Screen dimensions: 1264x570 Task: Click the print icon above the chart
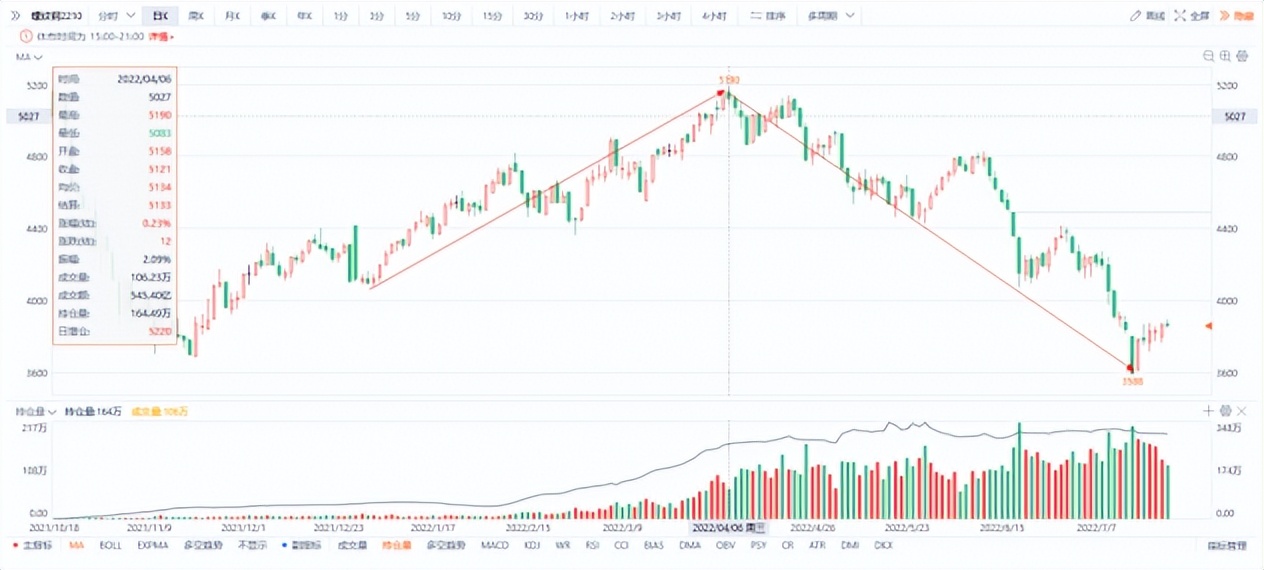1242,57
